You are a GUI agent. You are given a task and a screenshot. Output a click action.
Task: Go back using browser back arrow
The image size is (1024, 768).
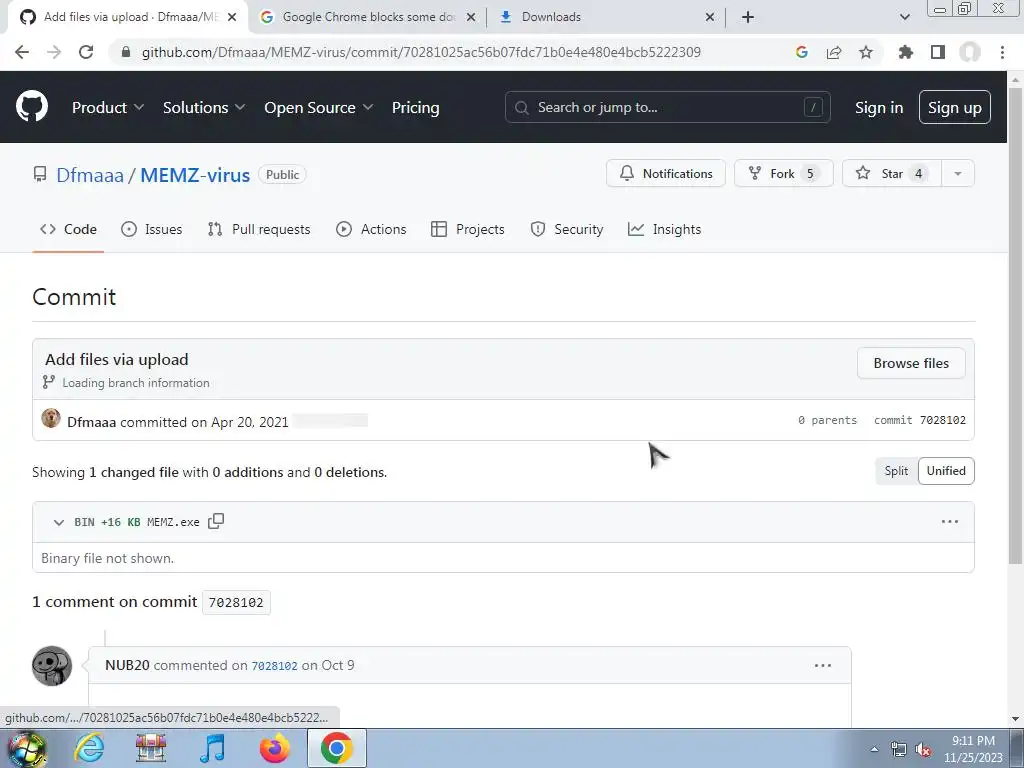22,52
